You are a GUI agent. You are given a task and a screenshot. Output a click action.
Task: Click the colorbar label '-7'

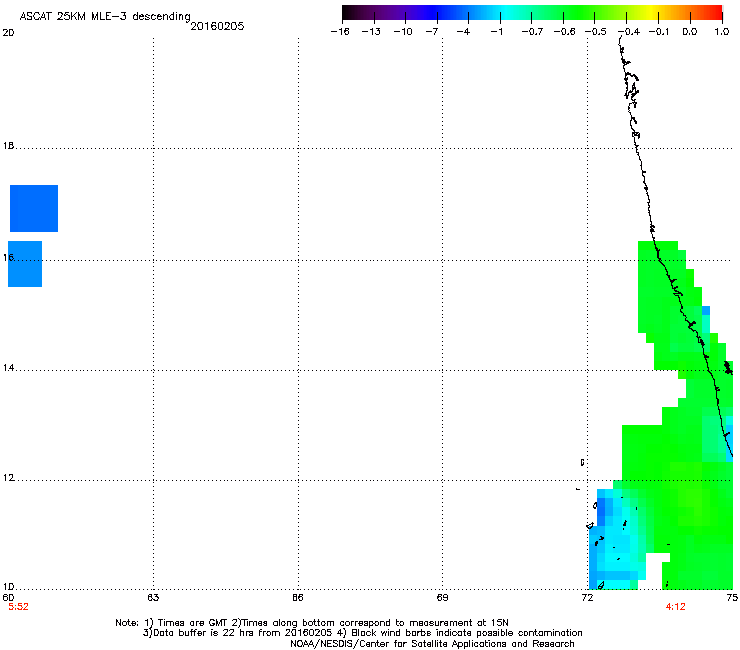click(432, 32)
